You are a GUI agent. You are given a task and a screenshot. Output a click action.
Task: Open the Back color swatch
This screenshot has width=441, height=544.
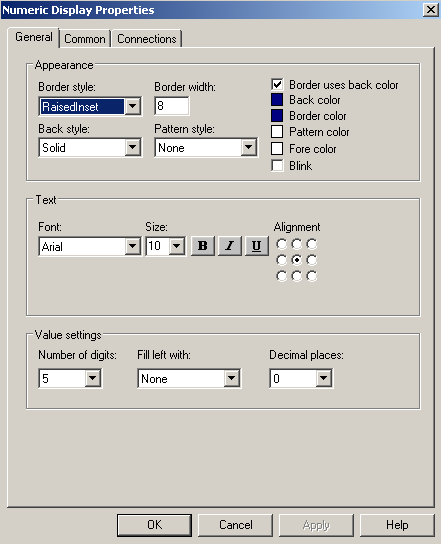tap(277, 100)
